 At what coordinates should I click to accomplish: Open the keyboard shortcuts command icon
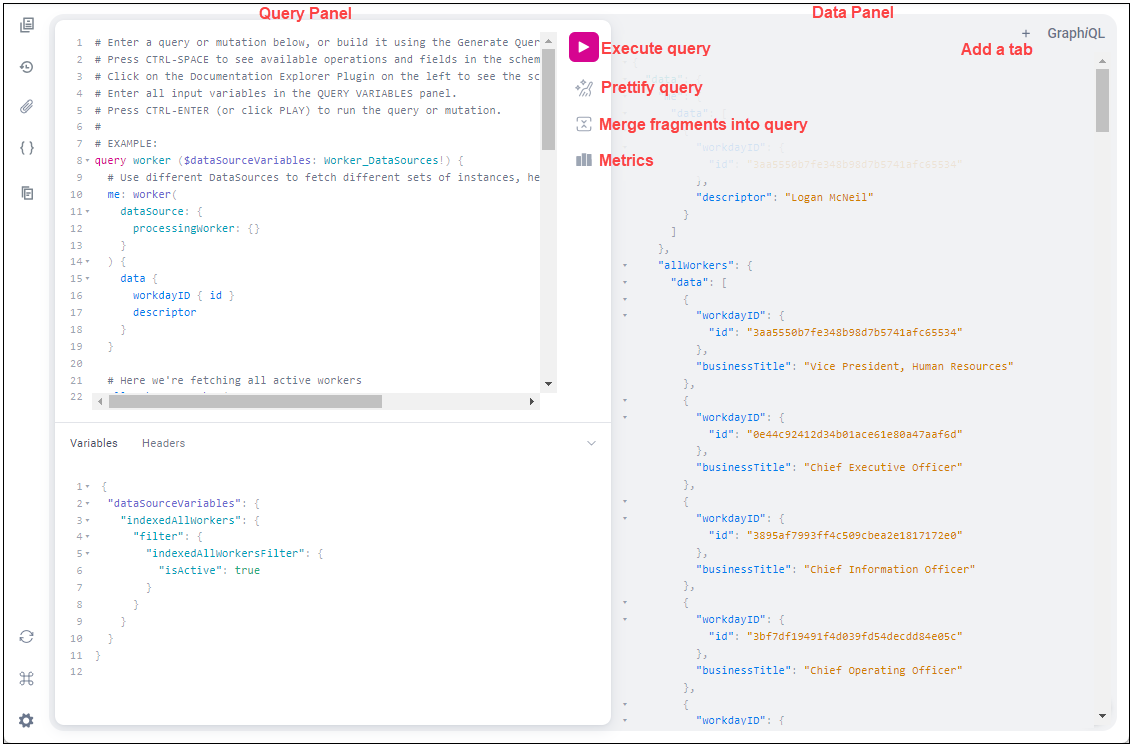coord(27,678)
